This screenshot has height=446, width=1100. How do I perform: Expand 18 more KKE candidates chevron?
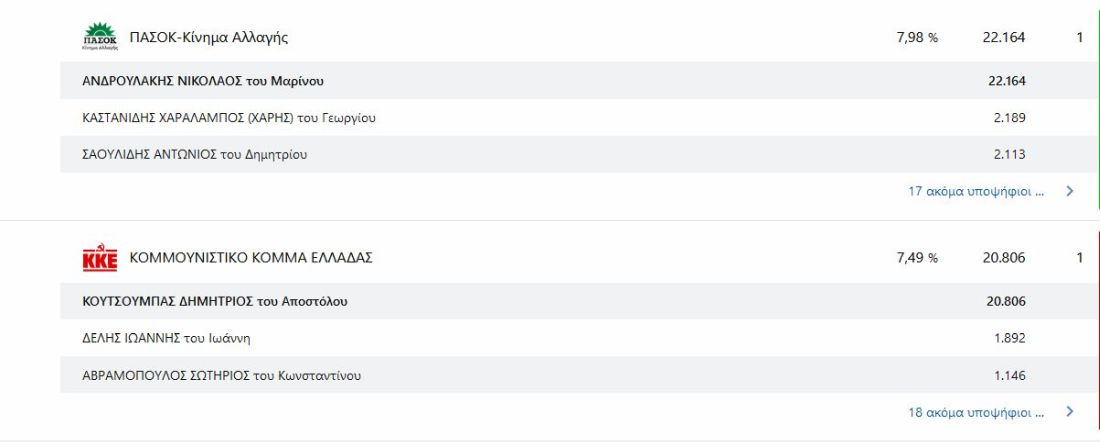[x=1069, y=412]
